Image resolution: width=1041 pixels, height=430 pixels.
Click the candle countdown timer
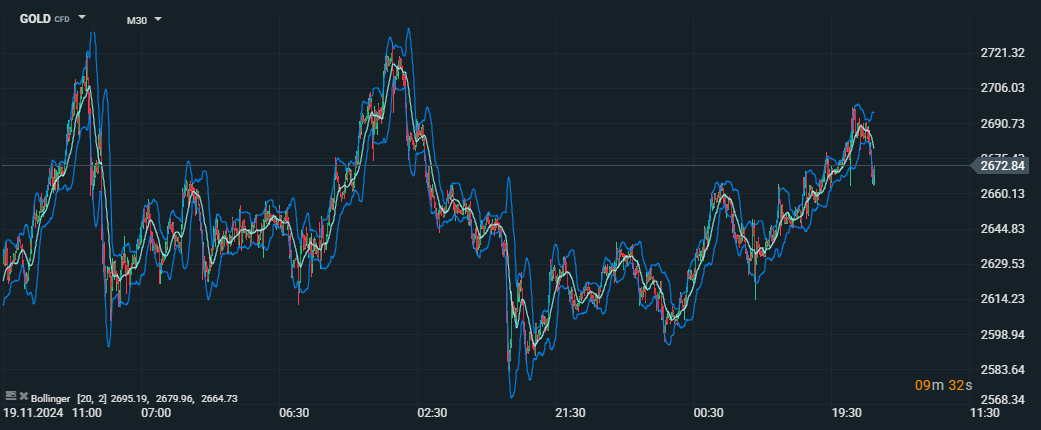(942, 385)
